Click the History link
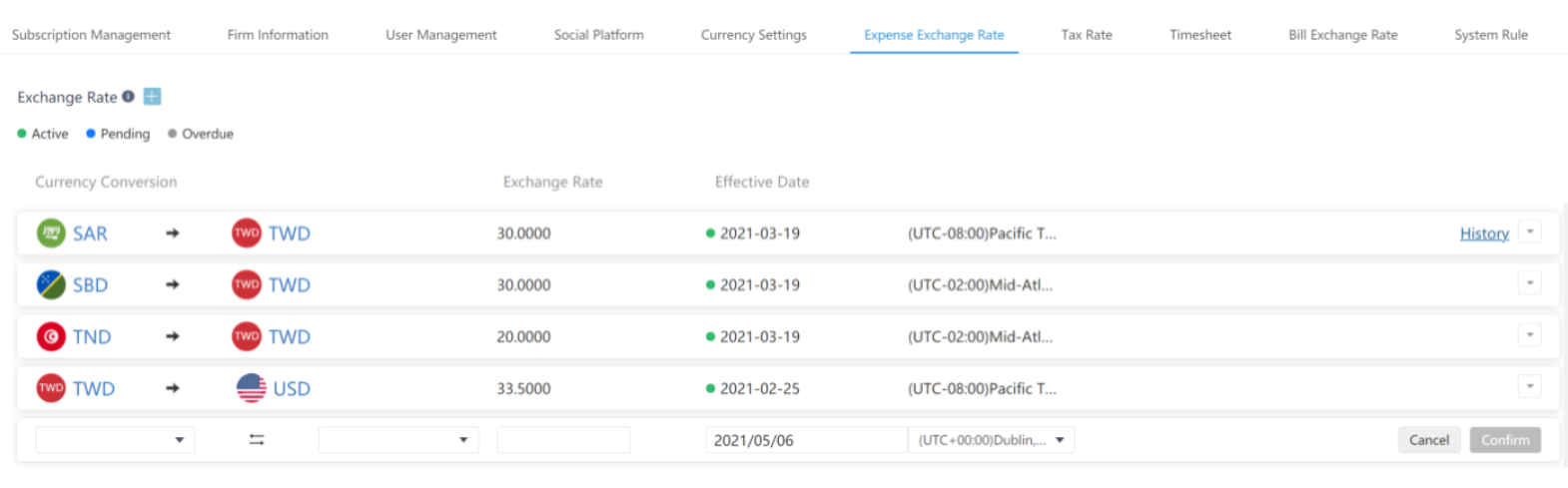The height and width of the screenshot is (488, 1568). [1484, 234]
